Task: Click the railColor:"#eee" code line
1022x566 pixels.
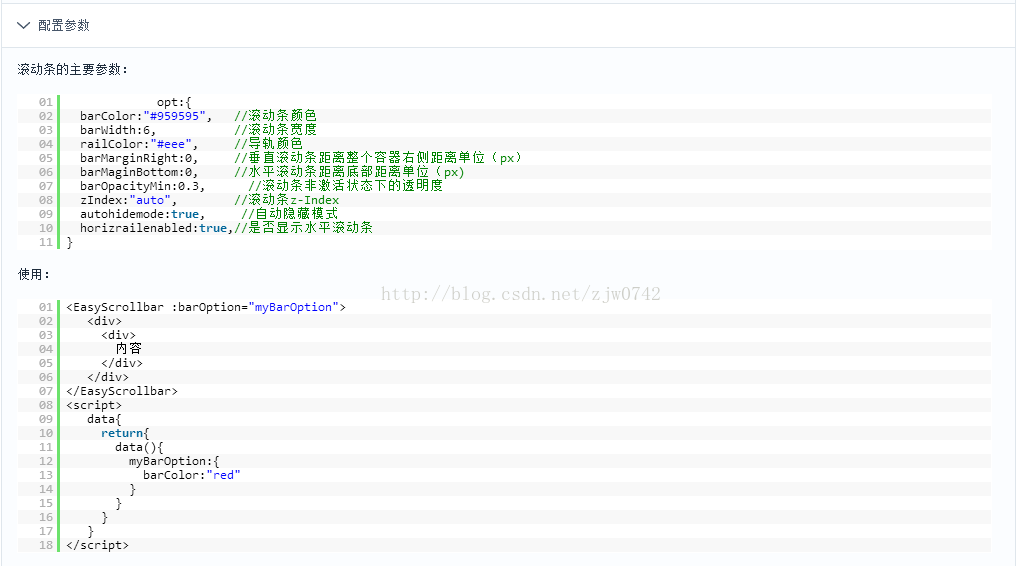Action: (139, 144)
